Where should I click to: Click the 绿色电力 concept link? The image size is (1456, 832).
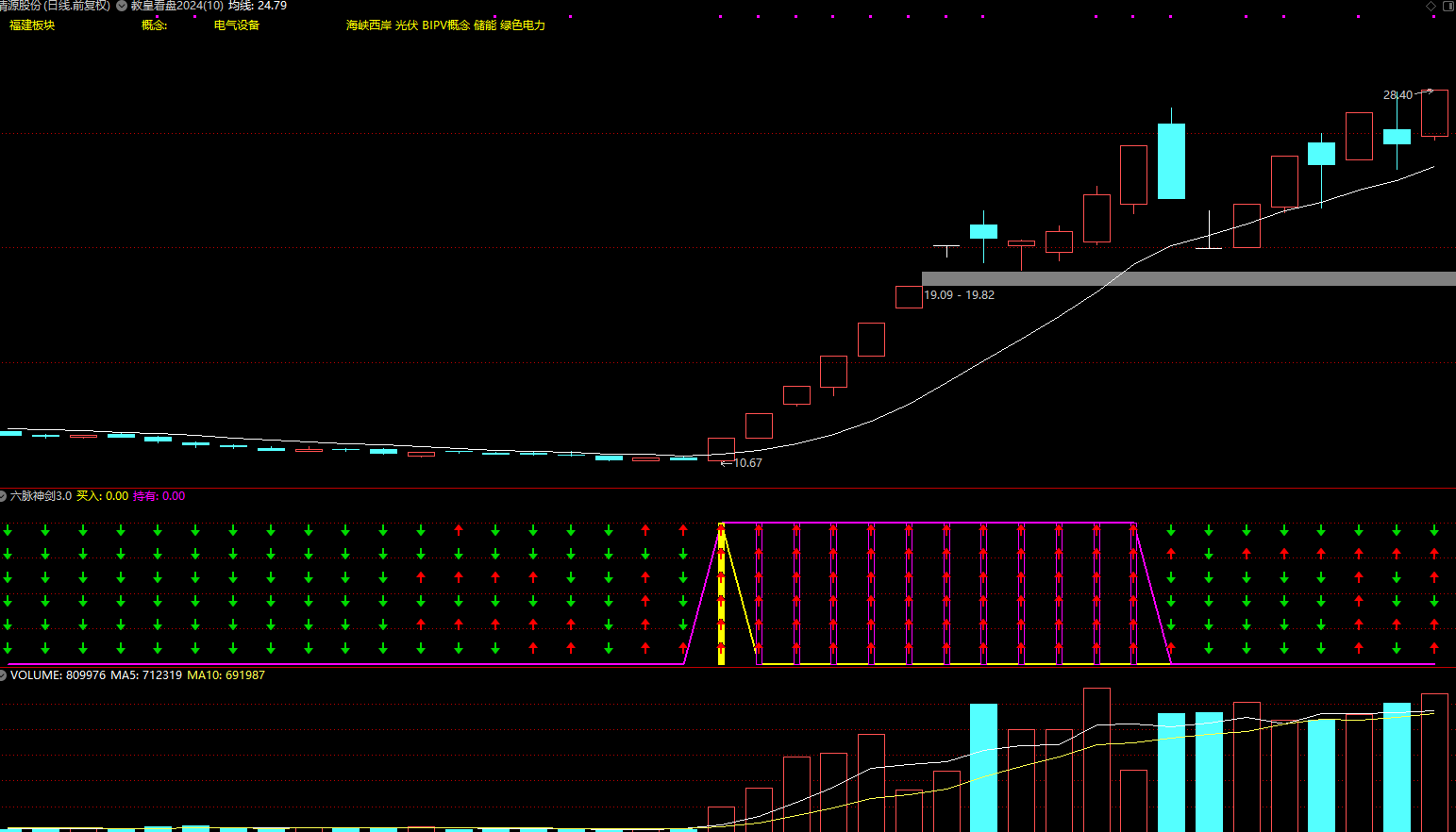523,25
